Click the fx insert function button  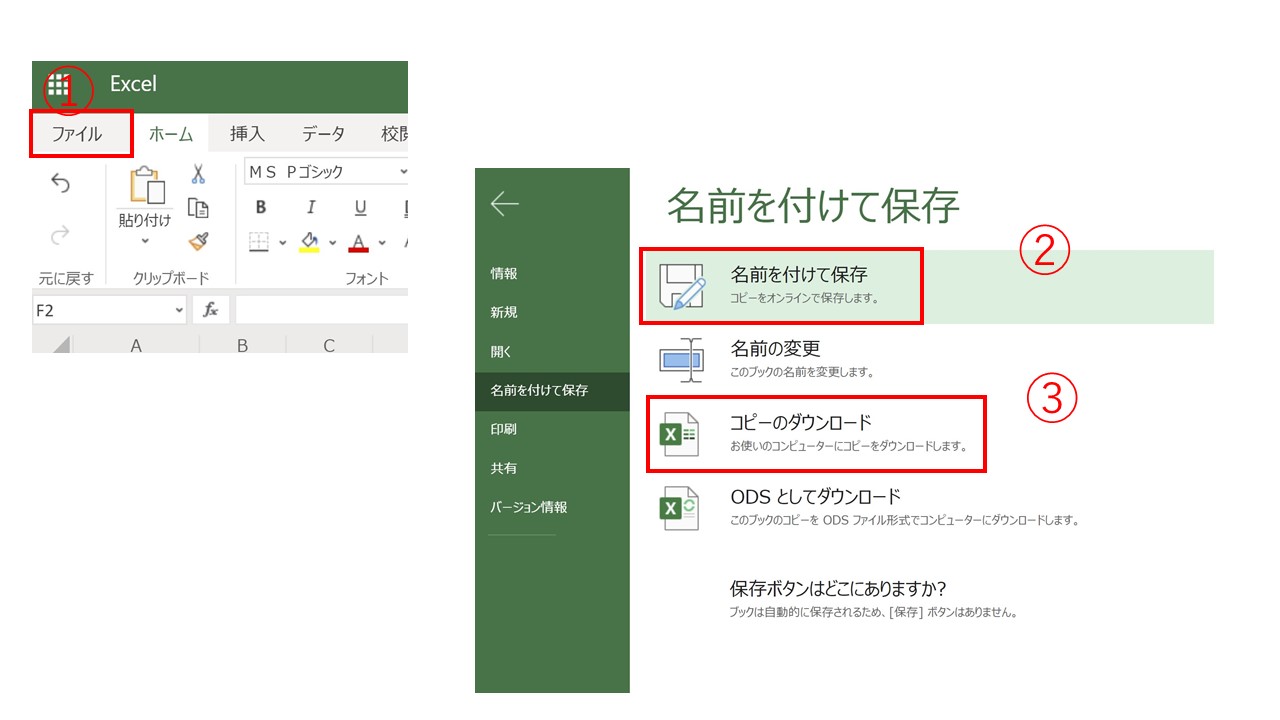click(211, 310)
